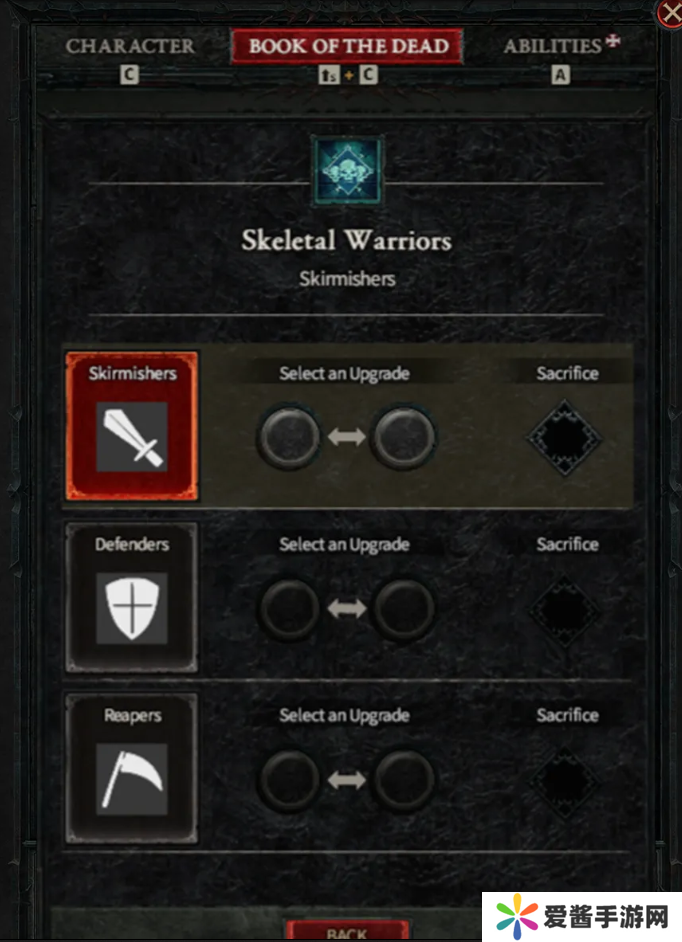
Task: Click the swap arrow between Skirmishers upgrades
Action: coord(347,437)
